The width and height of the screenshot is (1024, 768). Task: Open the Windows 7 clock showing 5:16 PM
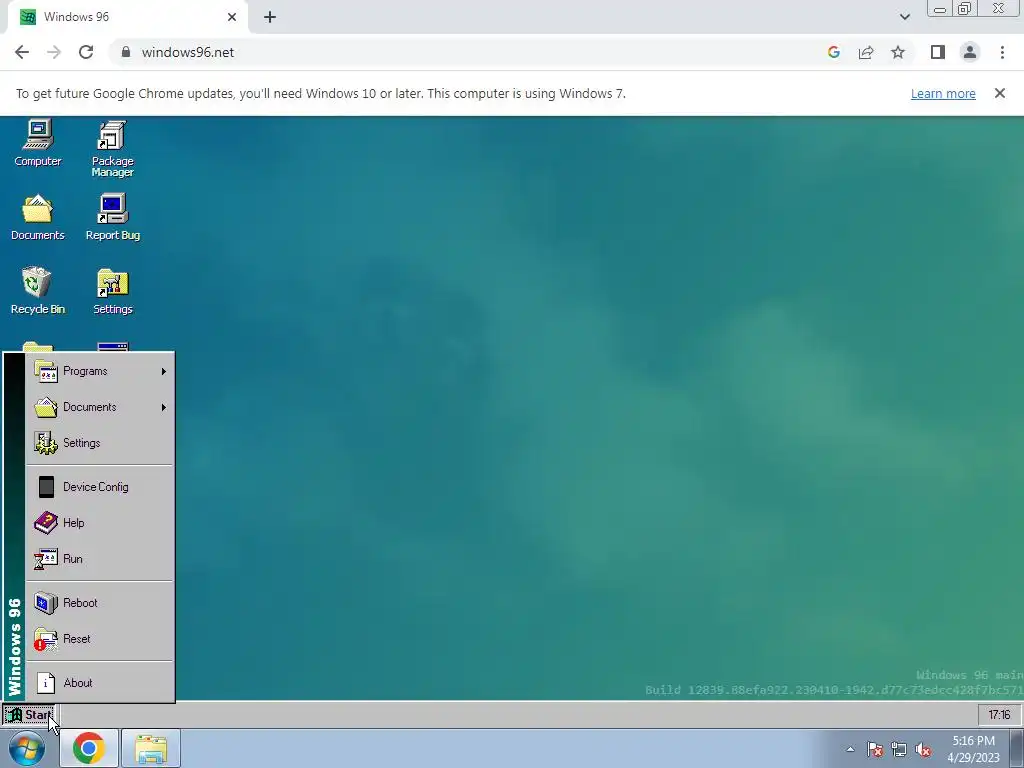973,748
